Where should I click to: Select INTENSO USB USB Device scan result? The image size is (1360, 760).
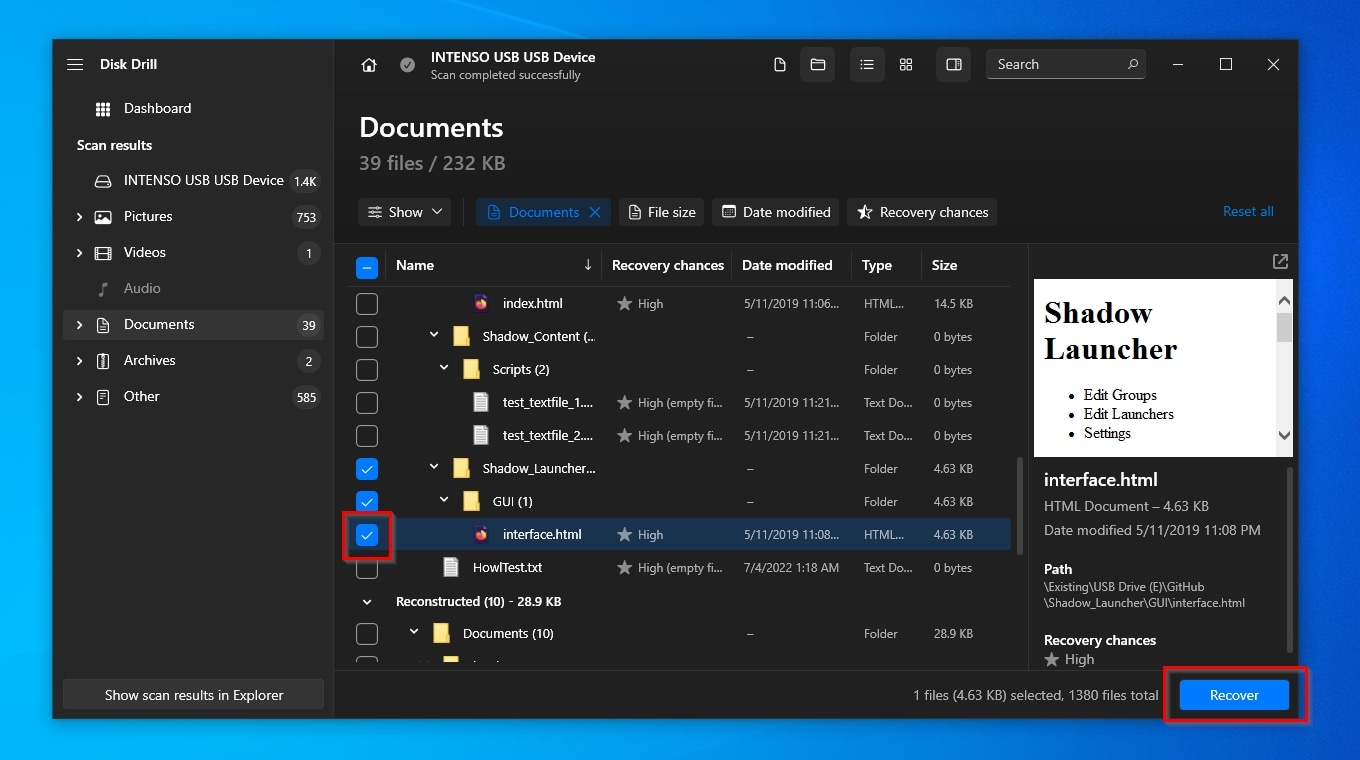coord(193,181)
